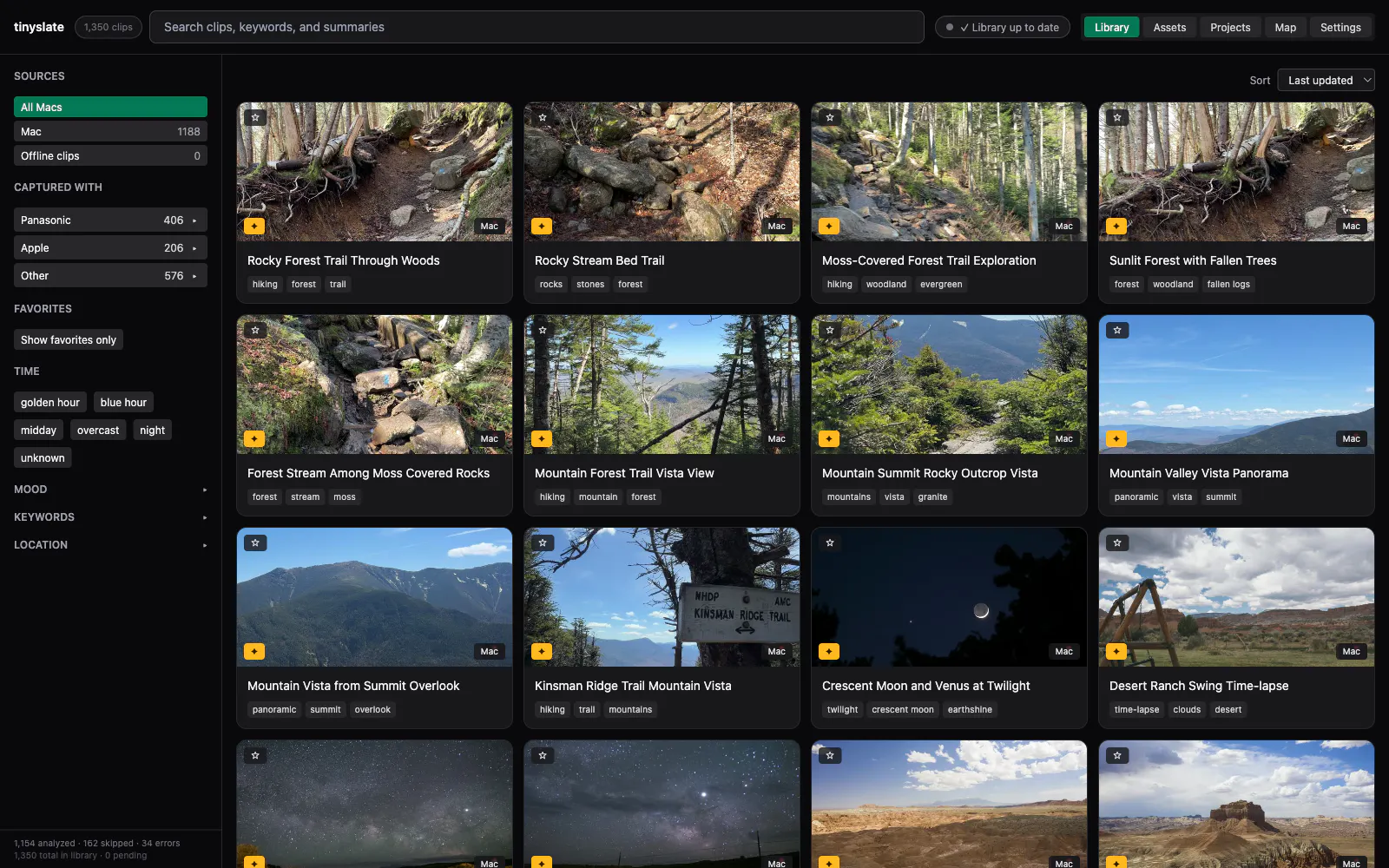Star the Forest Stream Among Moss Covered Rocks clip
This screenshot has height=868, width=1389.
point(255,330)
